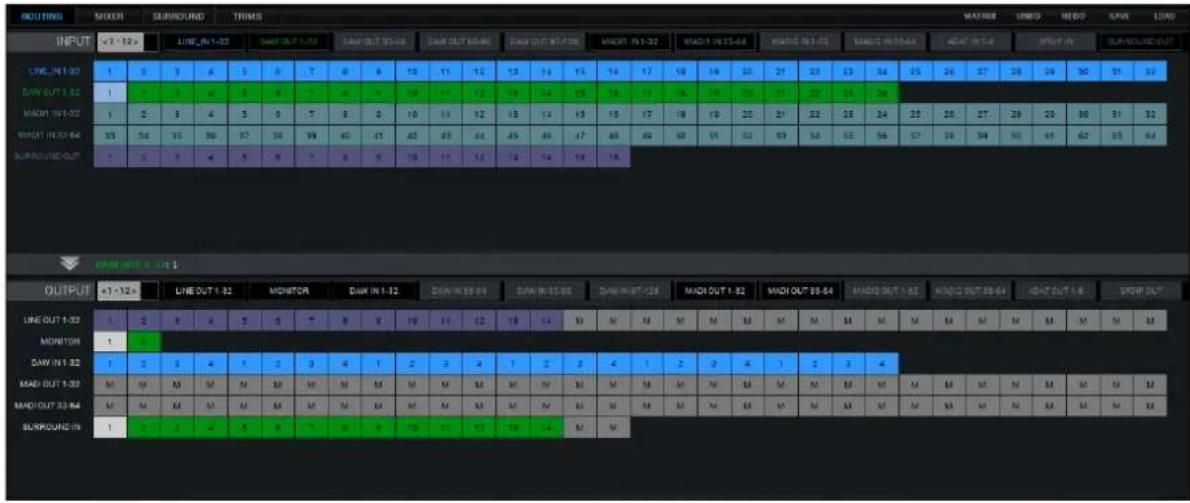Screen dimensions: 1190x503
Task: Select channel 1 in MADI1 IN 1-32 row
Action: [x=111, y=115]
